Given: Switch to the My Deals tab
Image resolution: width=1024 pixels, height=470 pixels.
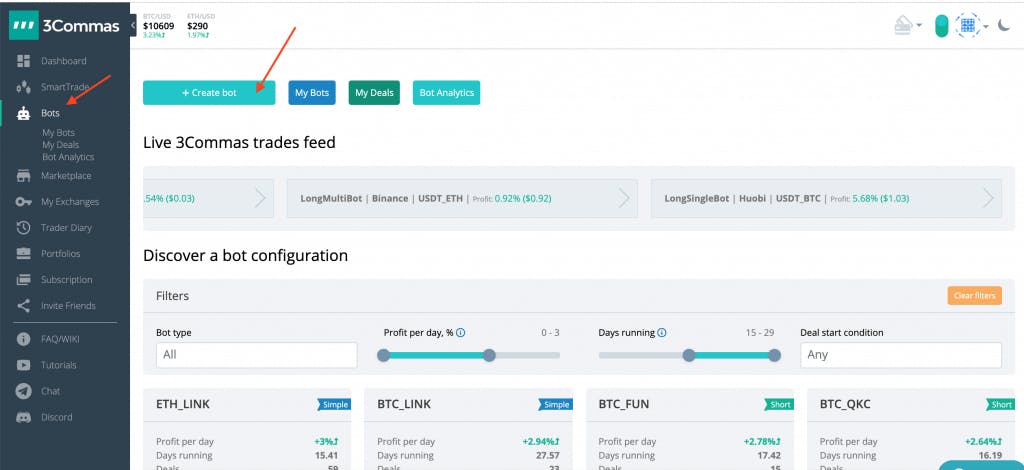Looking at the screenshot, I should [x=375, y=93].
